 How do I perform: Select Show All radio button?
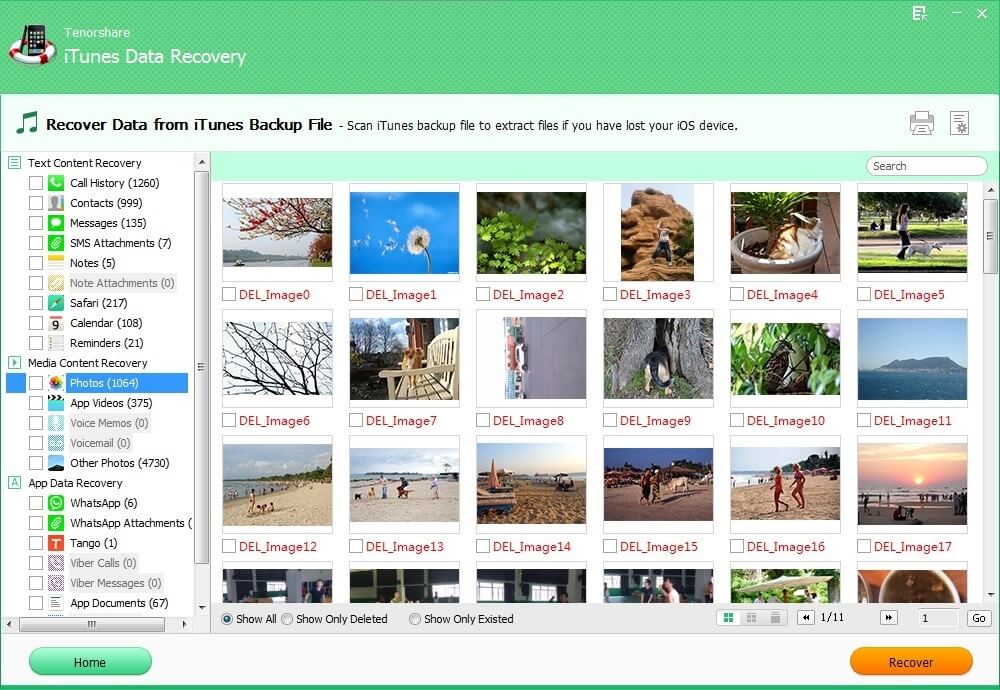pyautogui.click(x=226, y=619)
